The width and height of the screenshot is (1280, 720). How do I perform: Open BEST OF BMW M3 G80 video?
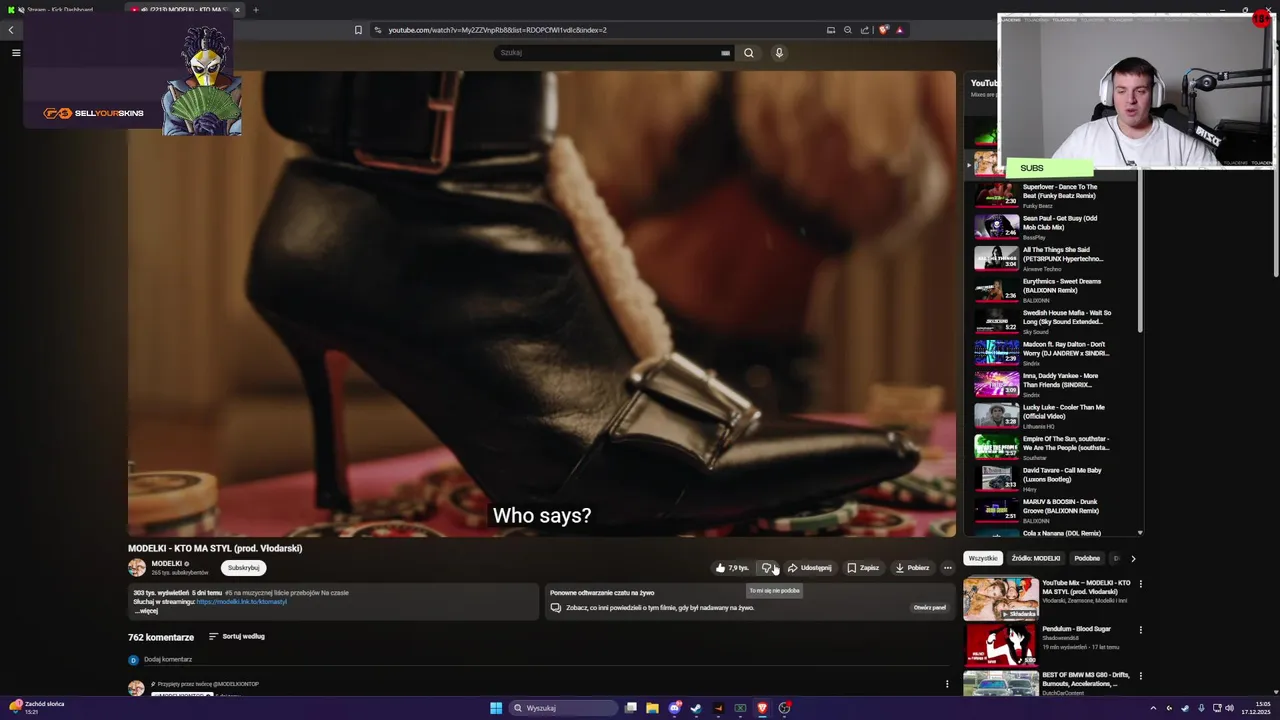click(1048, 684)
